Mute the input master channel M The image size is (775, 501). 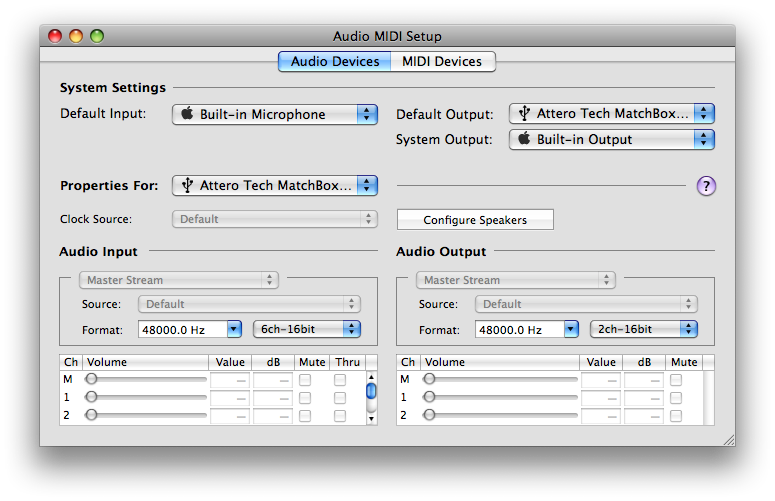click(x=305, y=380)
